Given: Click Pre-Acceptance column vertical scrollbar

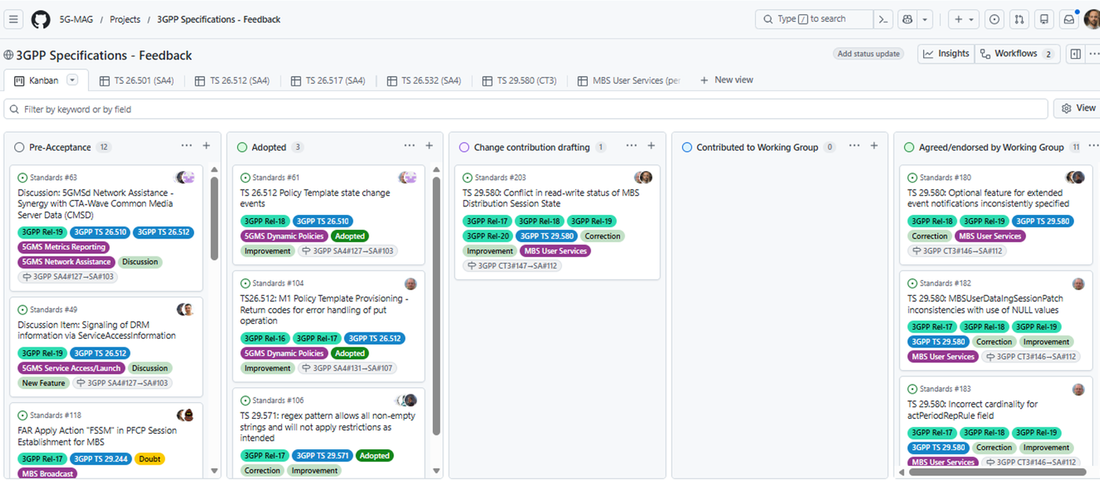Looking at the screenshot, I should (215, 218).
